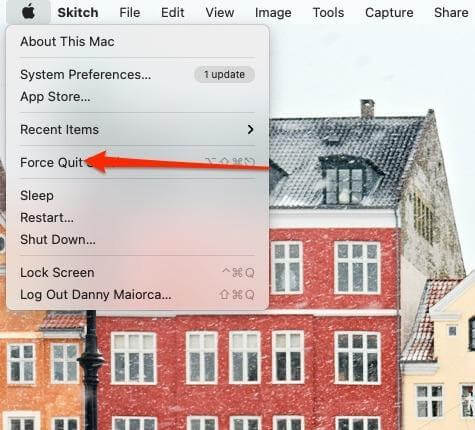The image size is (475, 430).
Task: Choose Shut Down from the menu
Action: 137,240
